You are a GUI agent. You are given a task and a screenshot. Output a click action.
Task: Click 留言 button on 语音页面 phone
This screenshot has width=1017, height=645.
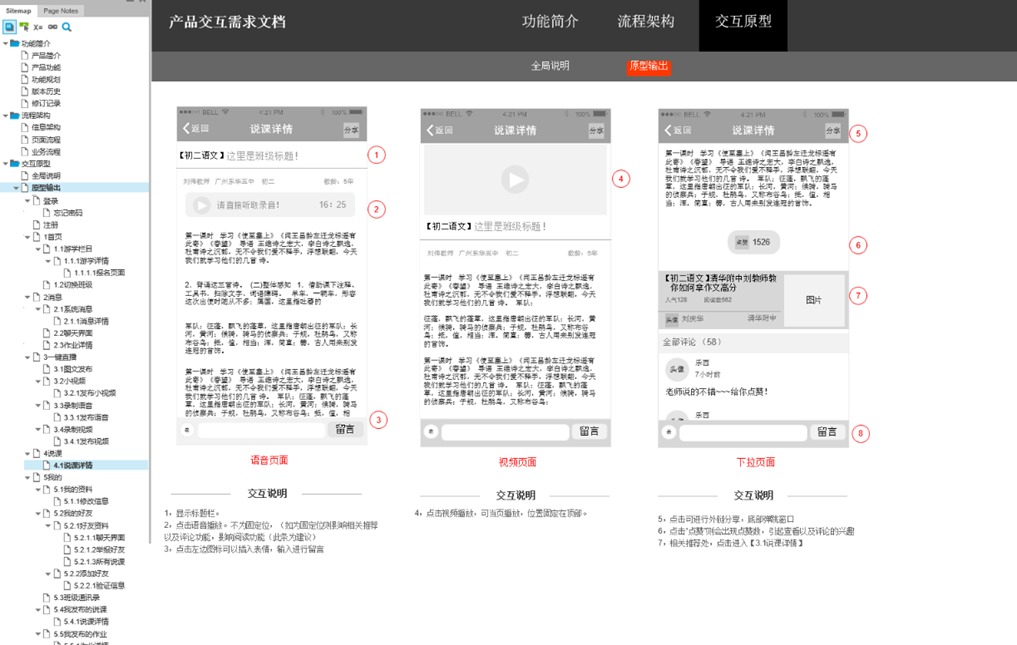[x=345, y=430]
